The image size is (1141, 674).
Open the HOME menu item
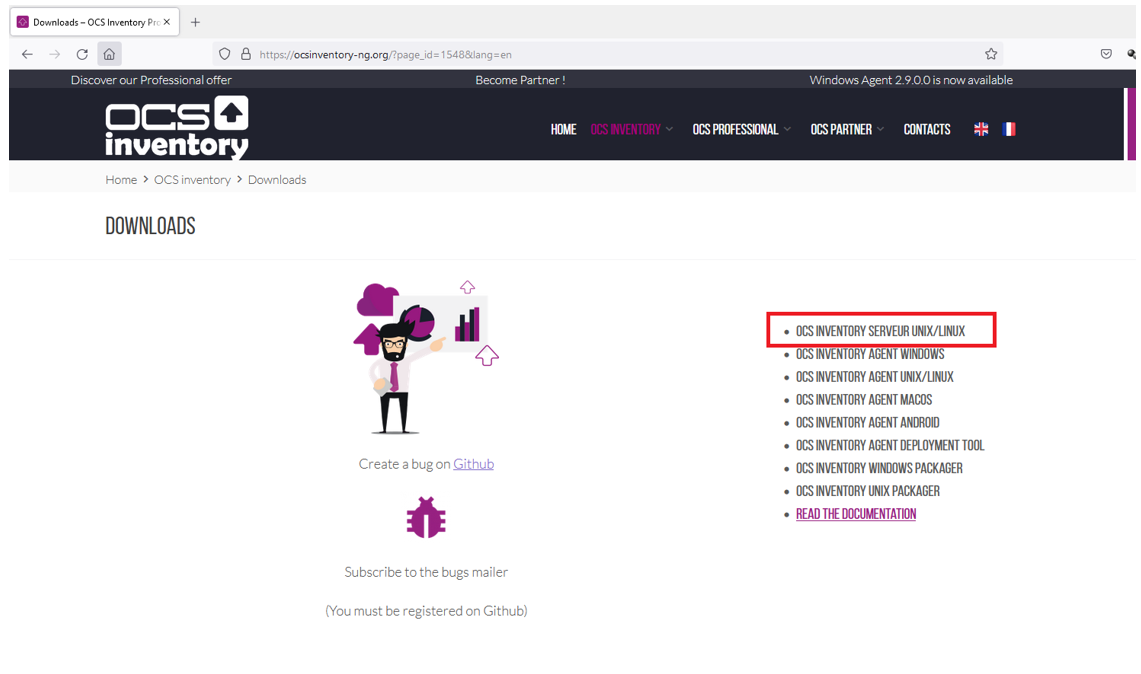[563, 130]
